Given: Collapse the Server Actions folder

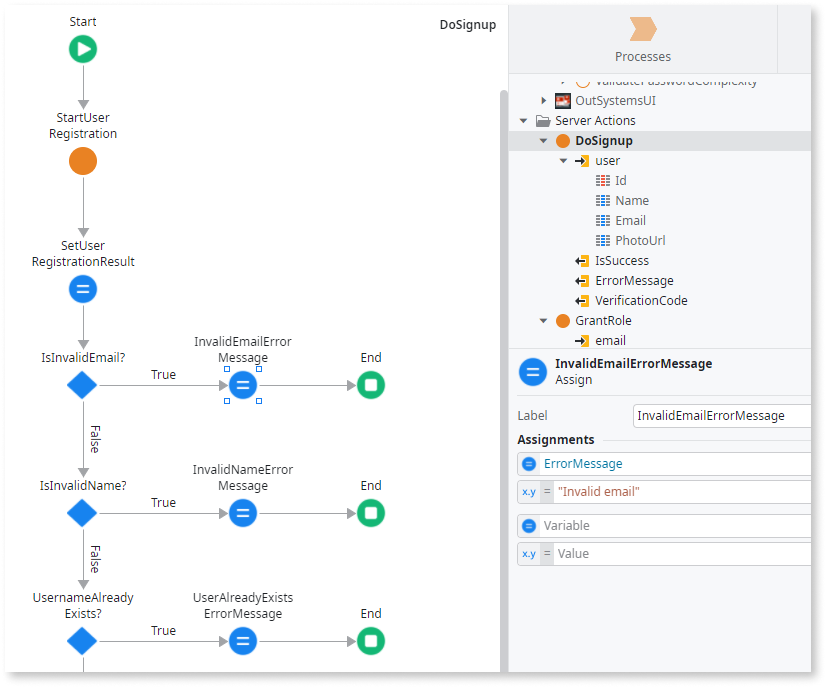Looking at the screenshot, I should 524,121.
